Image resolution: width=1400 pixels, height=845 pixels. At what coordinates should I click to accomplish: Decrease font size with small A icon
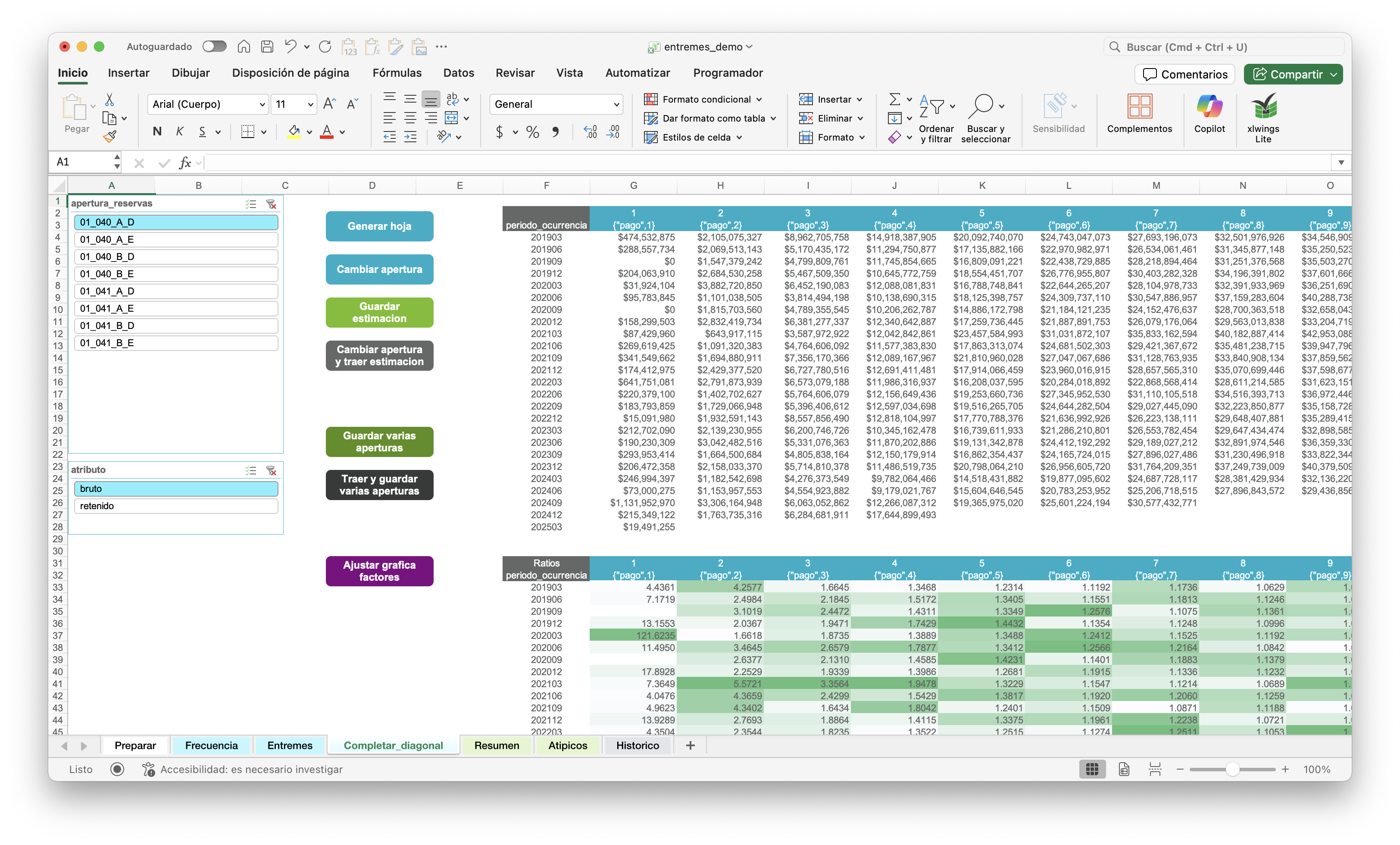click(x=352, y=104)
